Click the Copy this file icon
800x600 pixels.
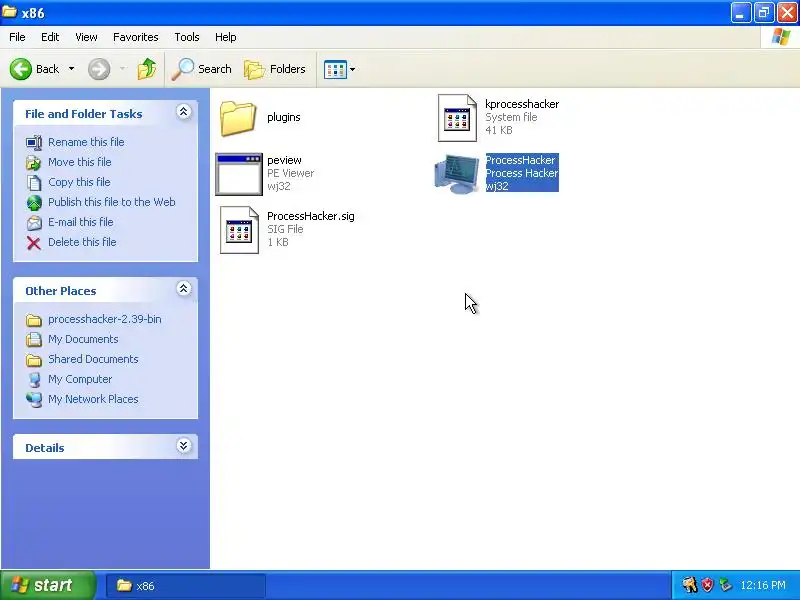(34, 182)
